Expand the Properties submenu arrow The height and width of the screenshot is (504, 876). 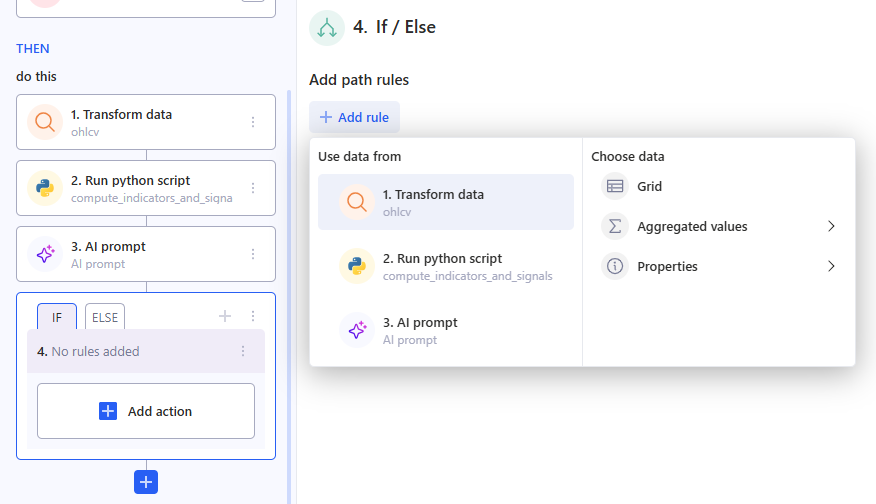click(x=831, y=266)
